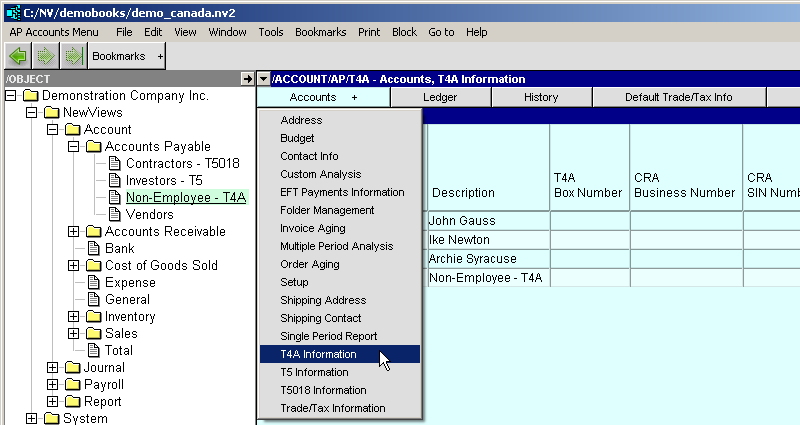Expand the Inventory folder node
Image resolution: width=800 pixels, height=425 pixels.
click(73, 317)
